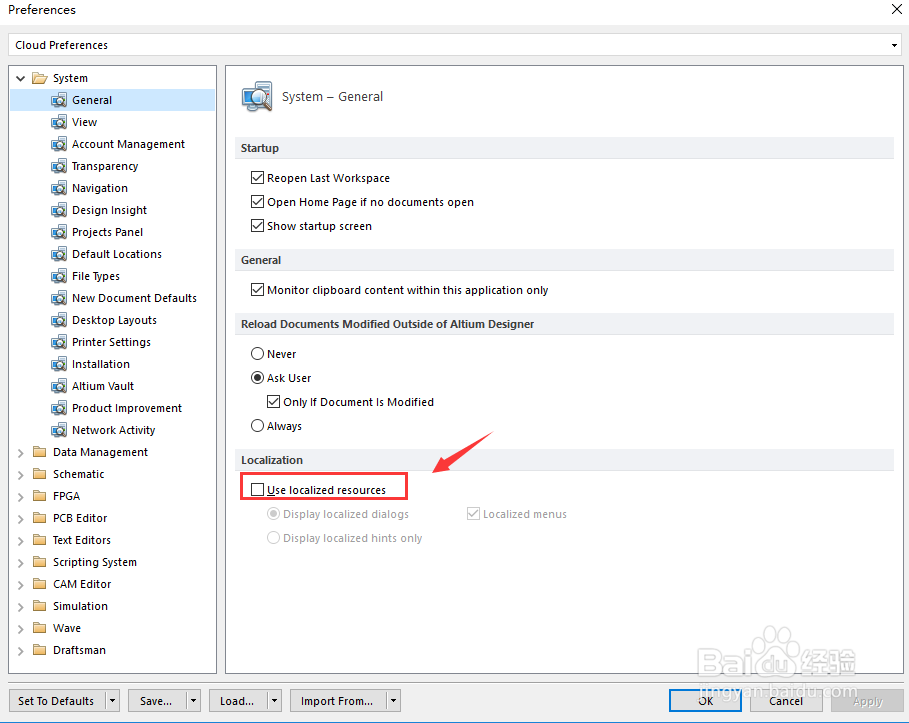This screenshot has width=909, height=723.
Task: Open the Navigation preferences page
Action: pos(100,188)
